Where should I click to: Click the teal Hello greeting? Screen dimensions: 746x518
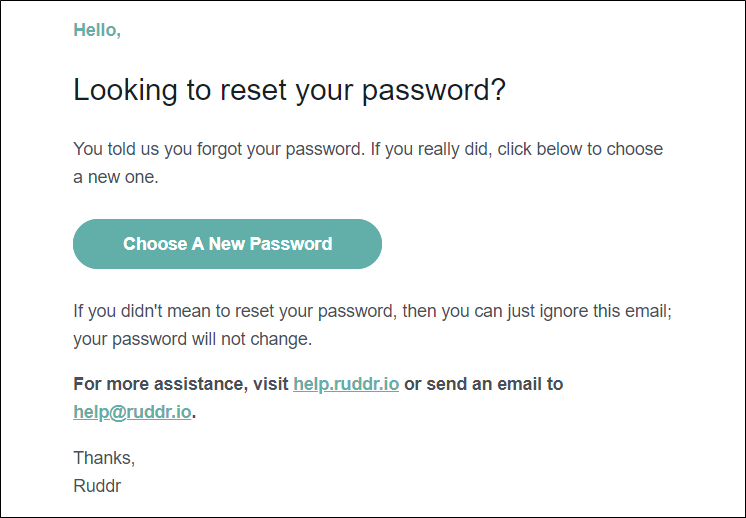point(97,30)
